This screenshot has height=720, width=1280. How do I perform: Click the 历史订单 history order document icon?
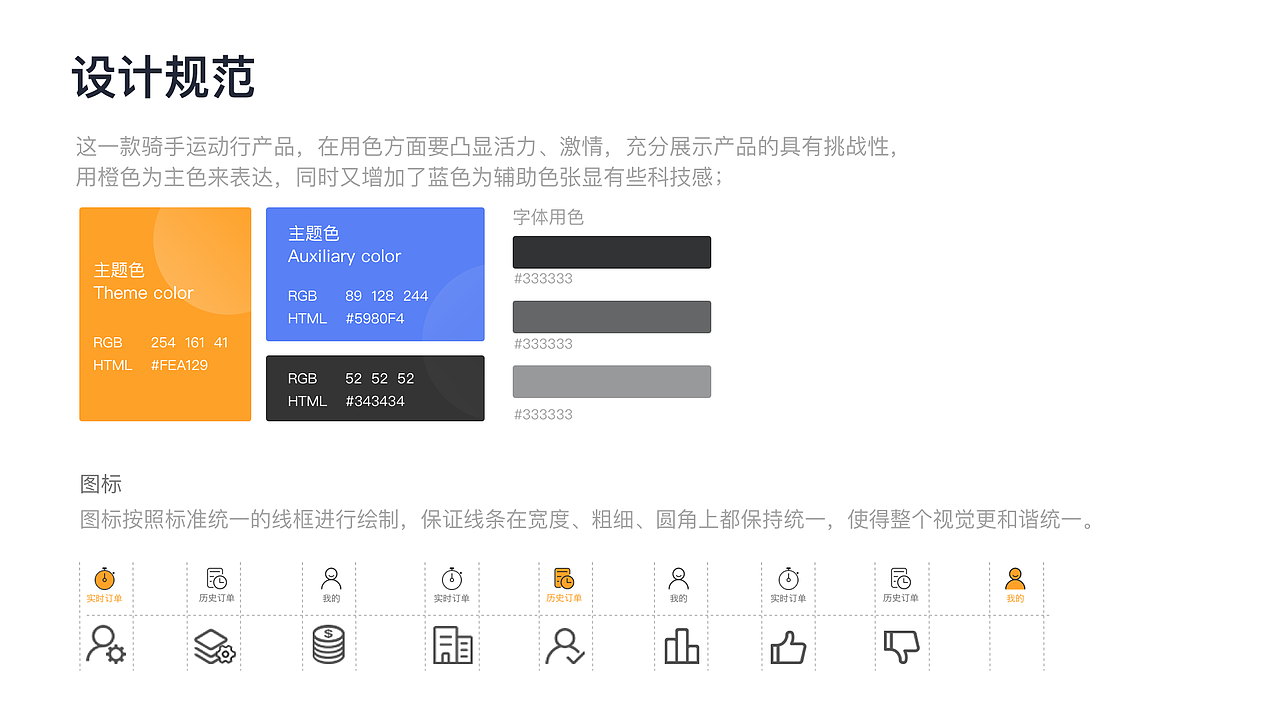[215, 578]
